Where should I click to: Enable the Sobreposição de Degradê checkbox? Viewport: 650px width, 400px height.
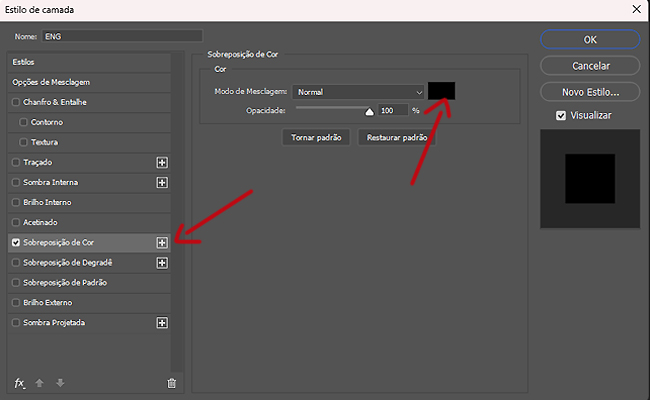16,262
